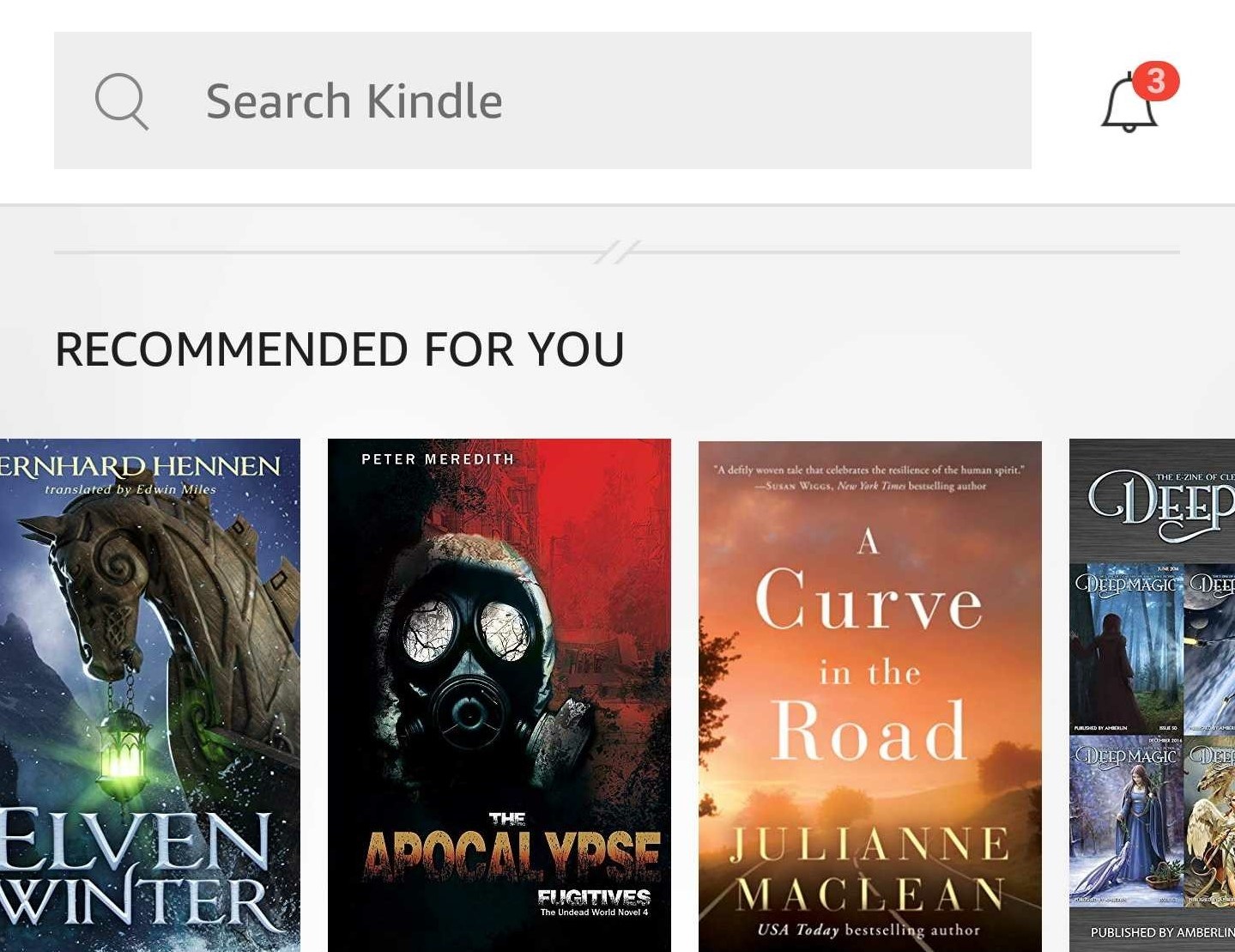Click the magnifying glass search icon
The image size is (1235, 952).
click(x=122, y=101)
